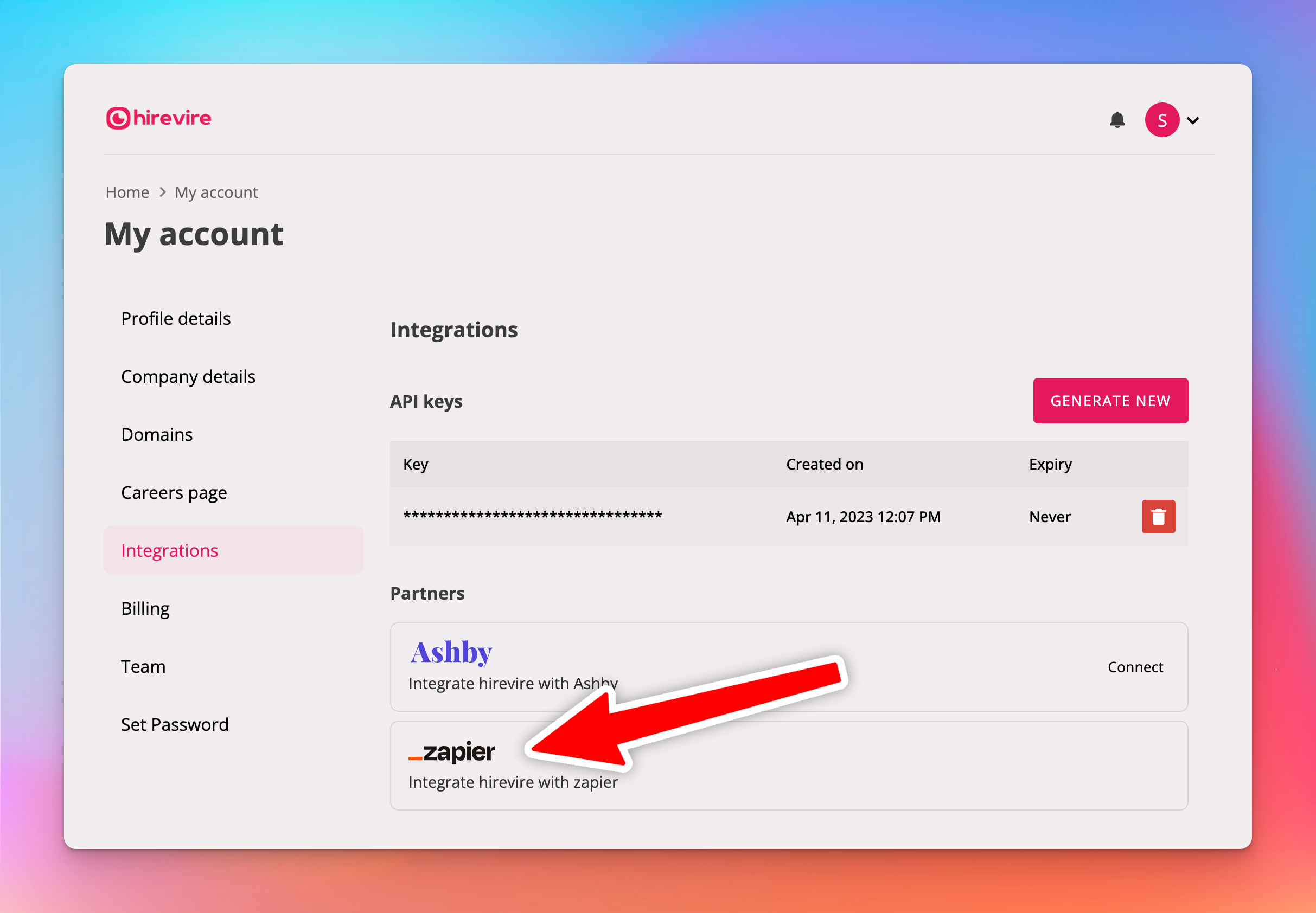Expand the account dropdown chevron
This screenshot has width=1316, height=913.
pyautogui.click(x=1193, y=121)
